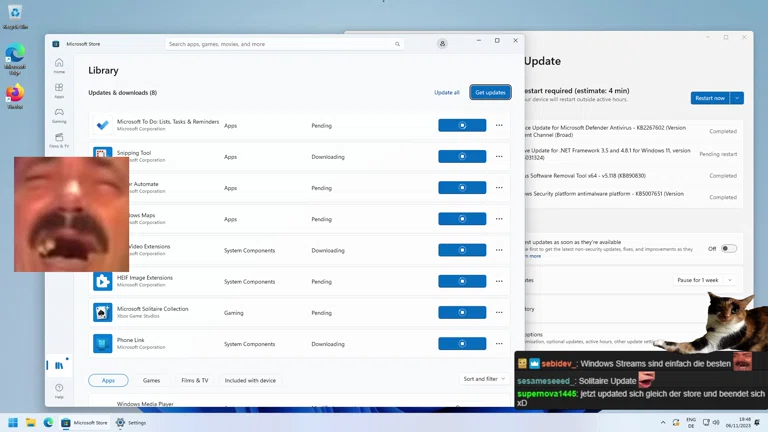The width and height of the screenshot is (768, 432).
Task: Open the Library sidebar icon
Action: tap(59, 365)
